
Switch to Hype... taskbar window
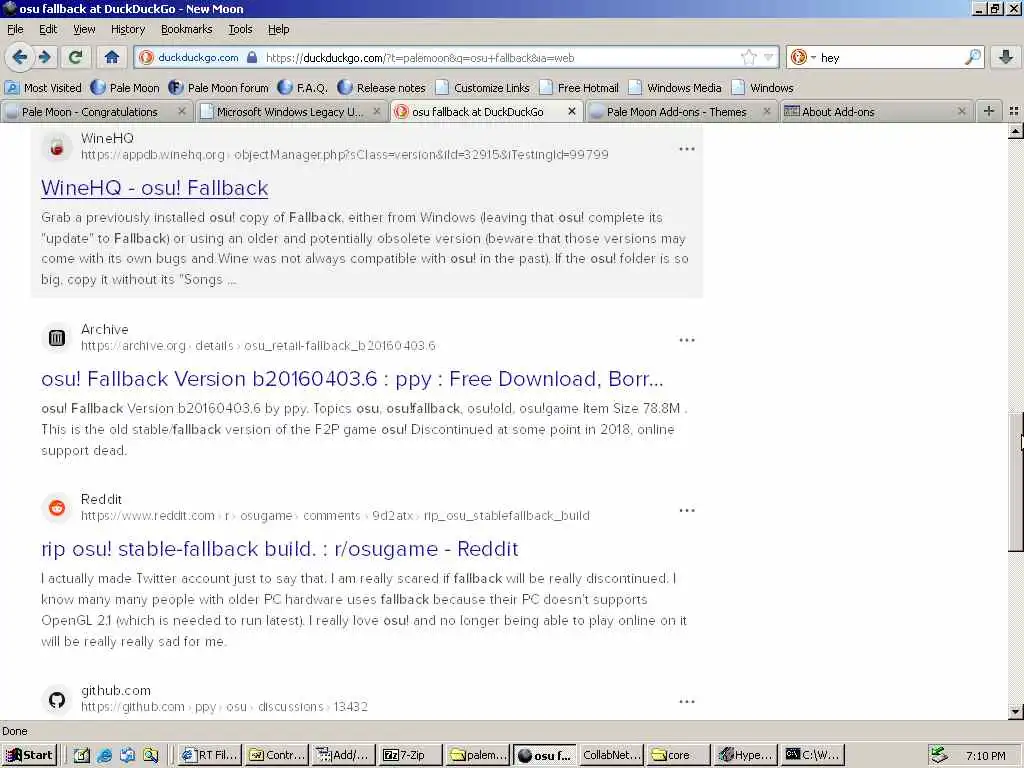(x=746, y=755)
